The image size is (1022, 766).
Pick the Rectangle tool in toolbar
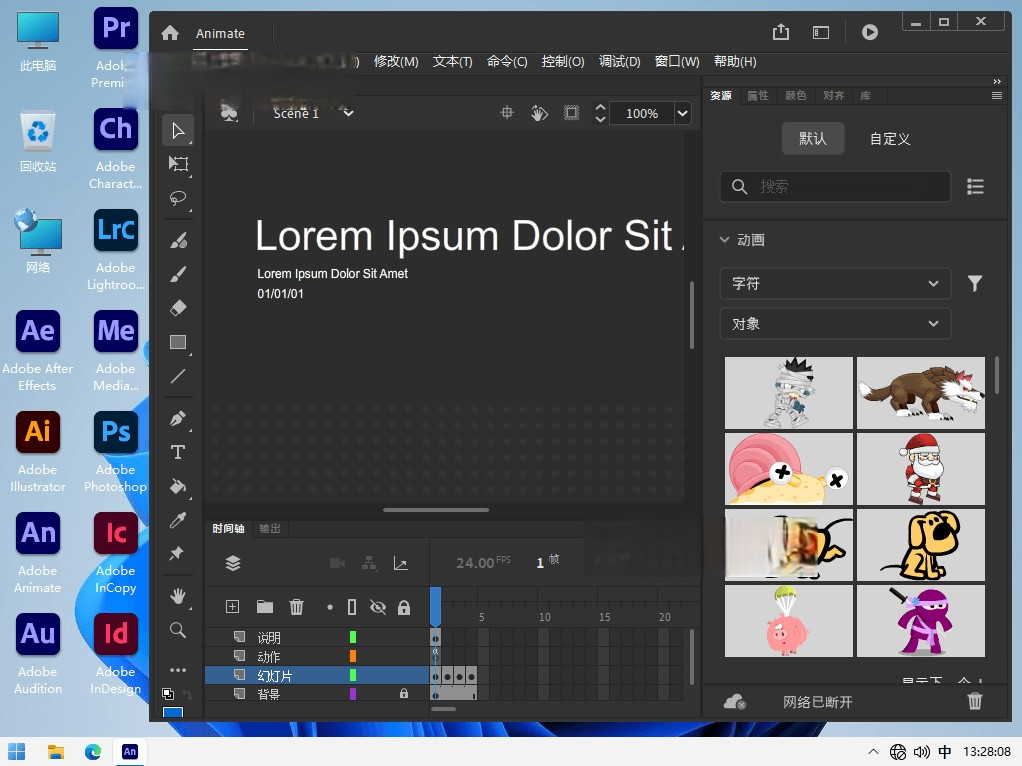click(x=178, y=342)
